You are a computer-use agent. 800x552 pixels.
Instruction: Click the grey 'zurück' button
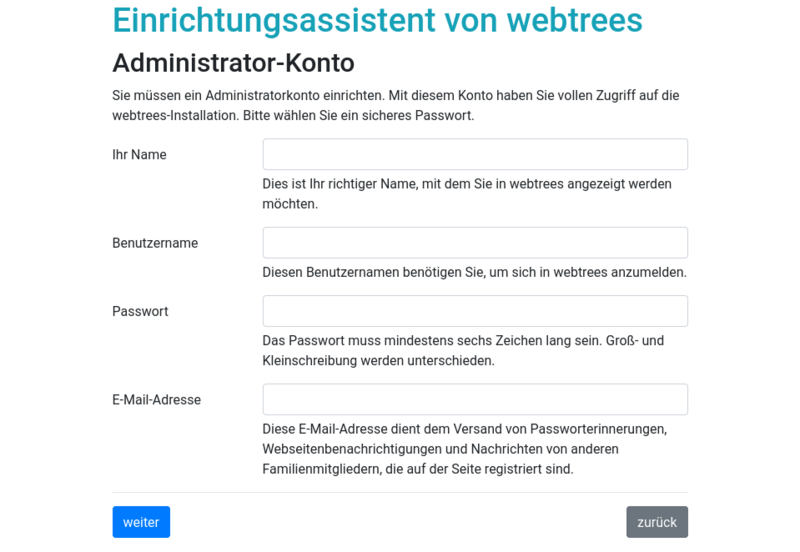click(657, 522)
